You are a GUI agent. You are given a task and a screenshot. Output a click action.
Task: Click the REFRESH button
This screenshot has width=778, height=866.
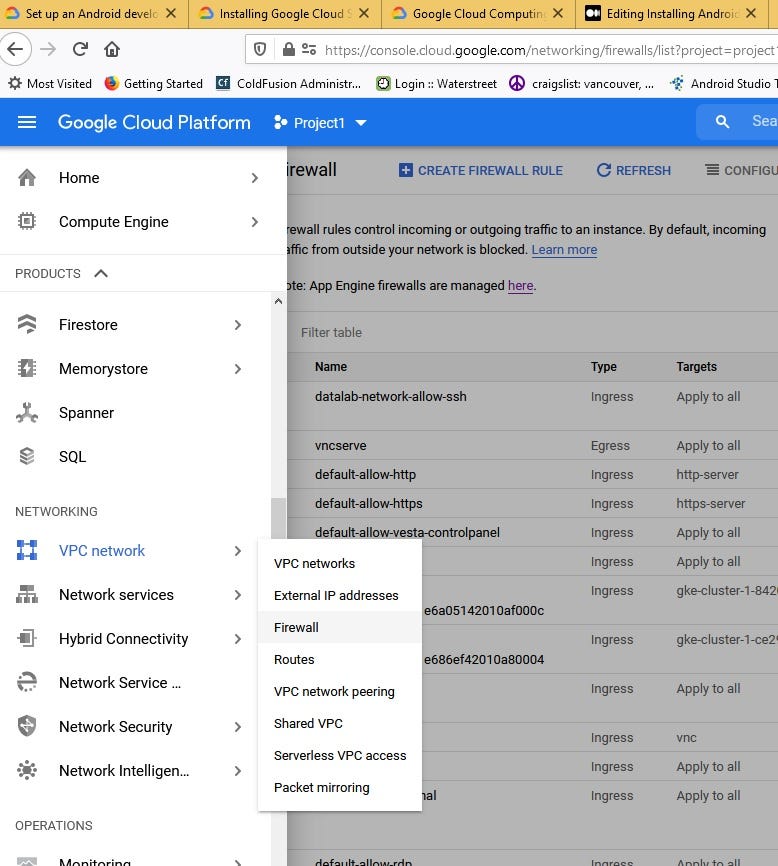634,171
